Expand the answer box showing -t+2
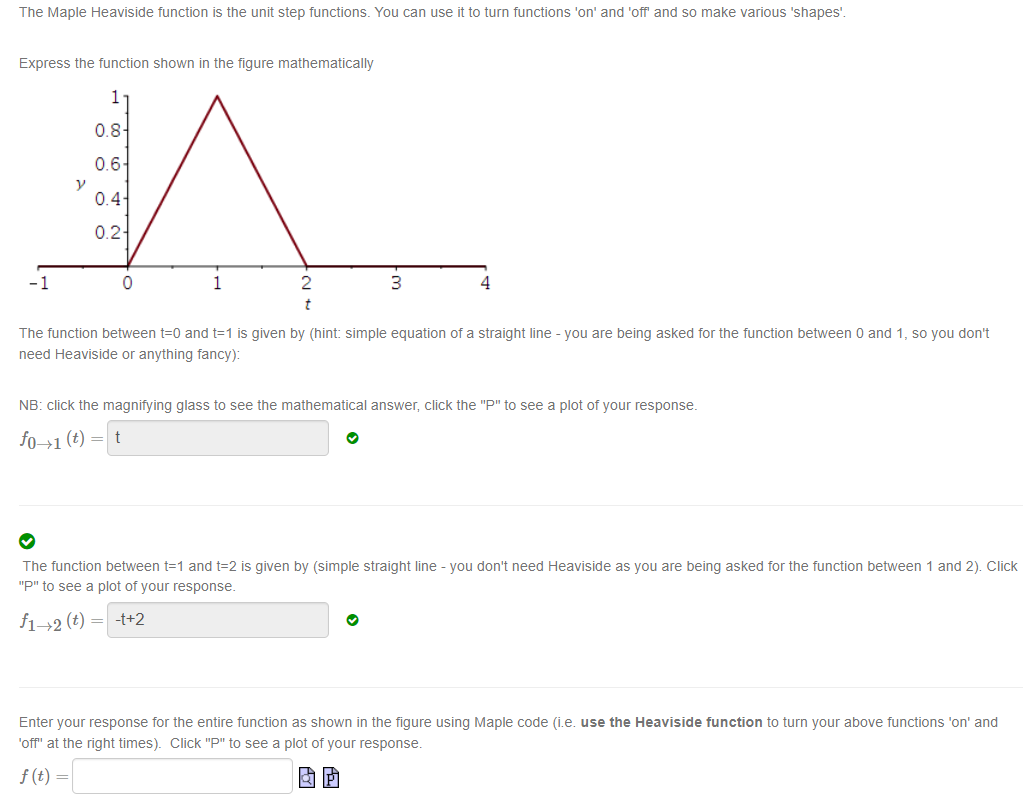1033x808 pixels. coord(217,620)
